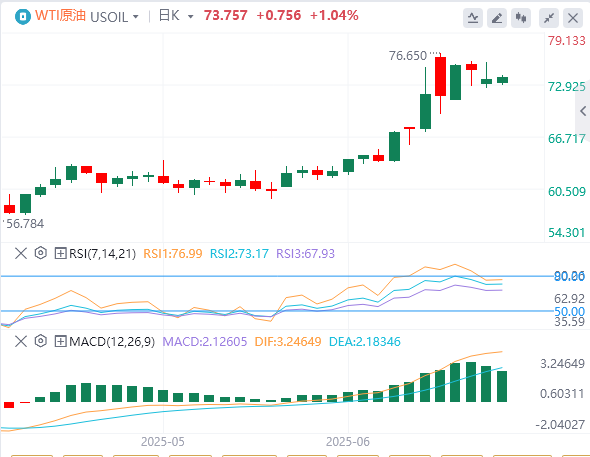The height and width of the screenshot is (457, 590).
Task: Click the 76.650 high price label
Action: [x=408, y=56]
